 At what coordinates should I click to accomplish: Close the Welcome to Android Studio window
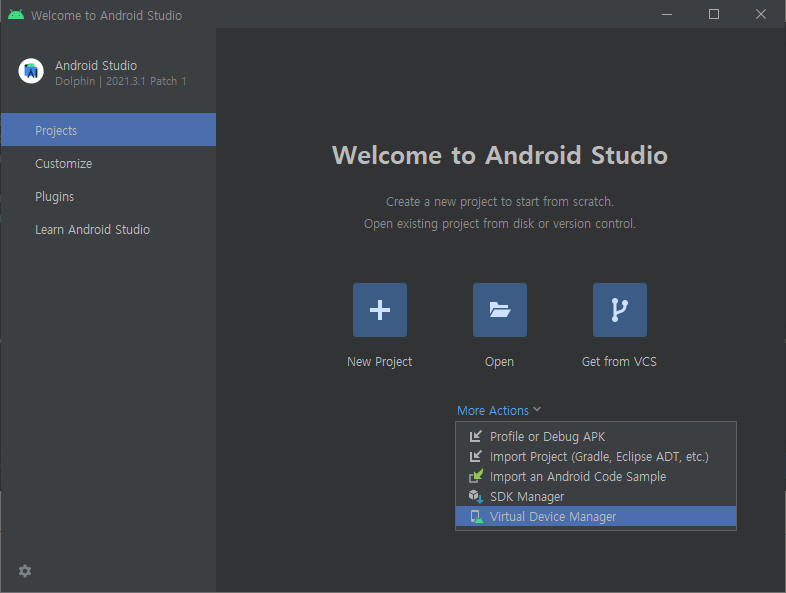[x=761, y=14]
